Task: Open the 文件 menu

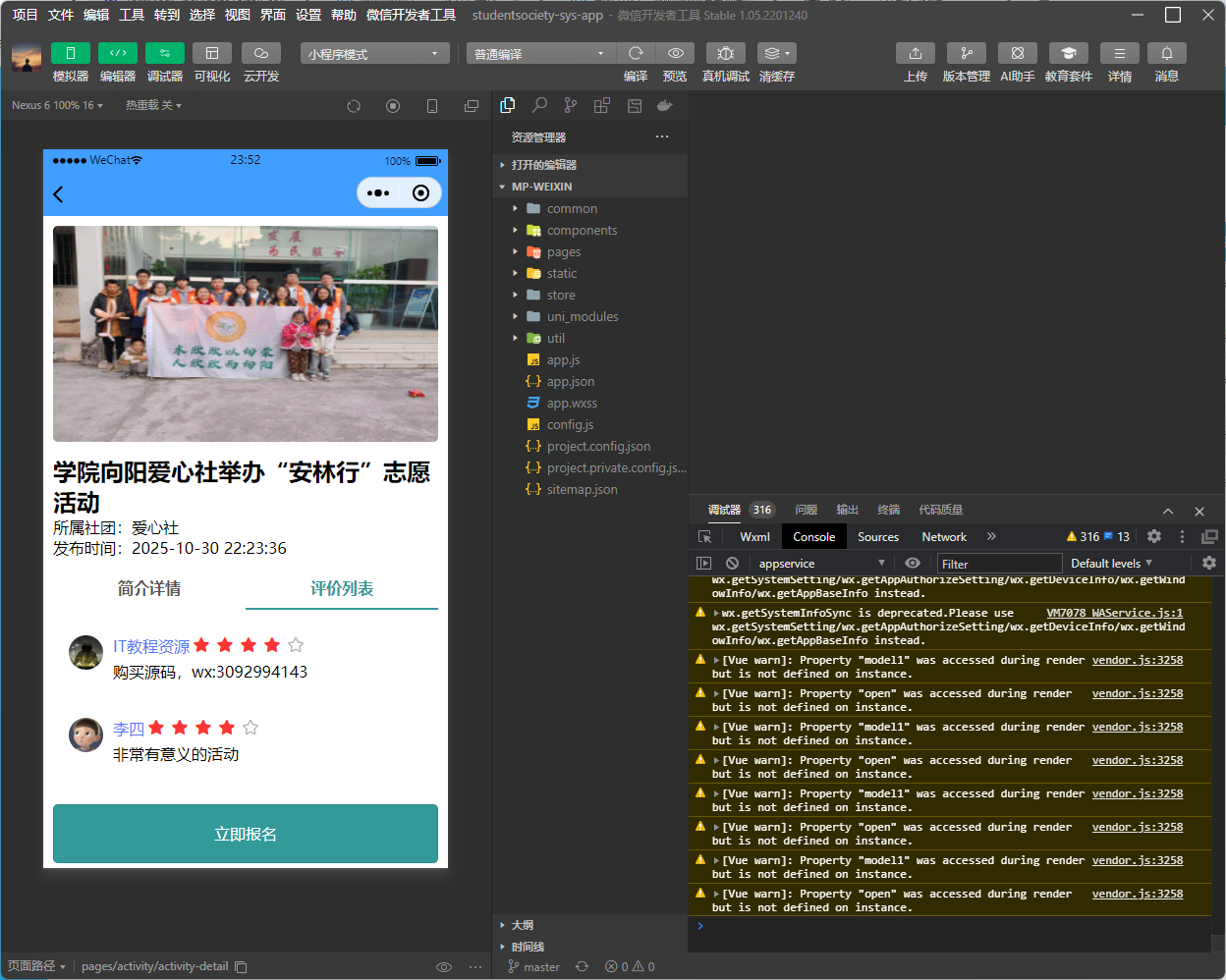Action: [x=61, y=15]
